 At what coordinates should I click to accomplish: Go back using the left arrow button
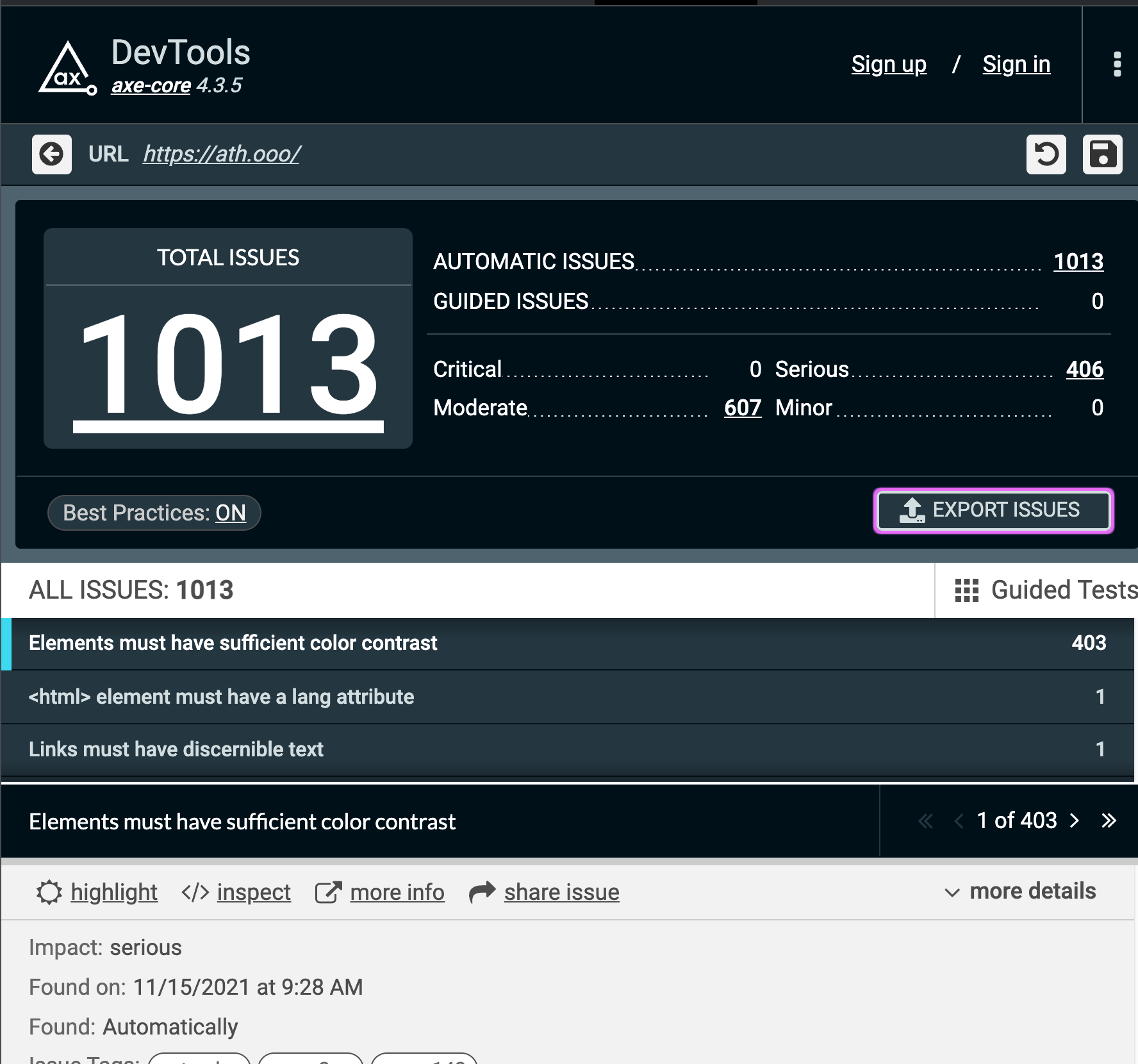[52, 154]
